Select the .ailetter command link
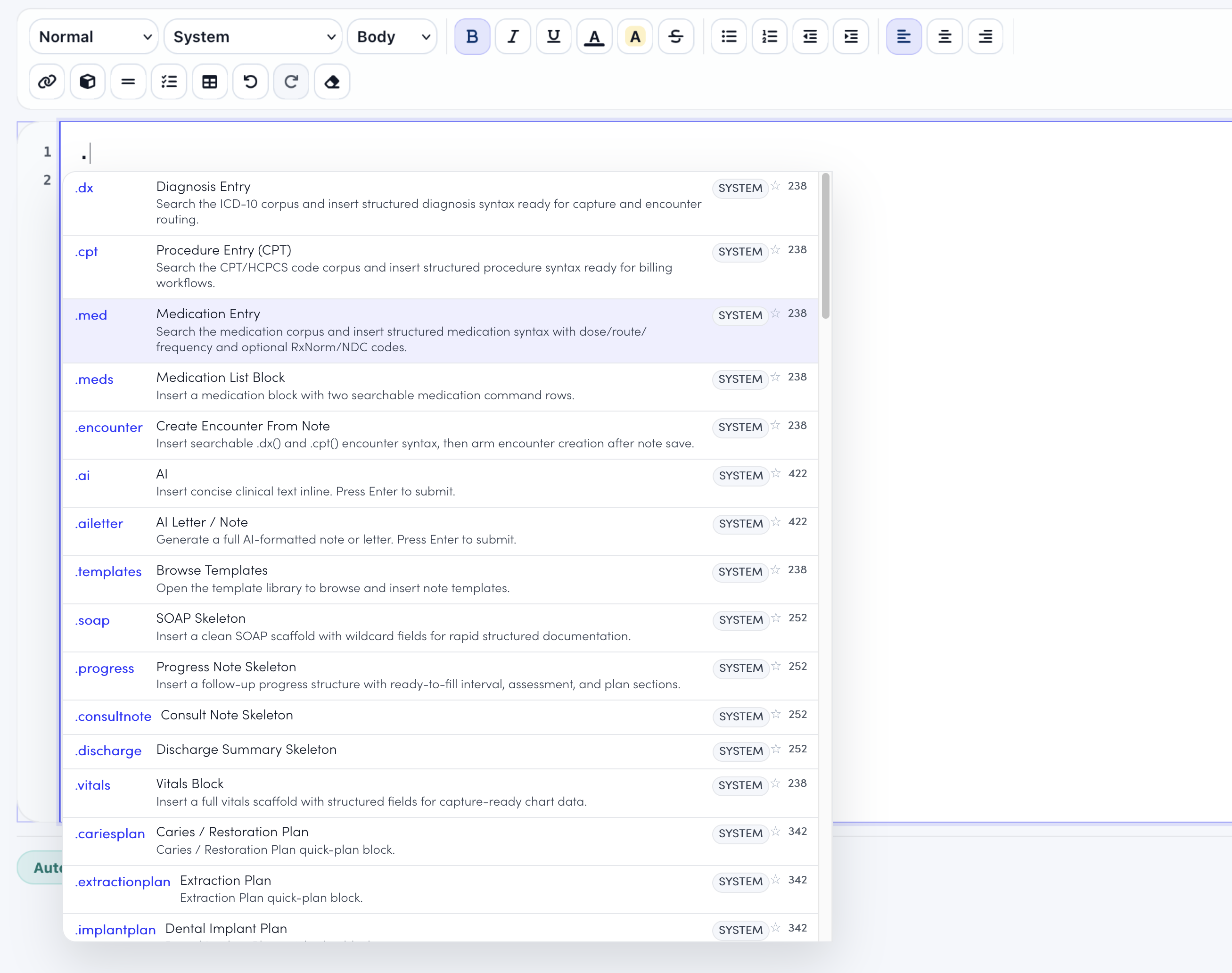Viewport: 1232px width, 973px height. click(99, 524)
